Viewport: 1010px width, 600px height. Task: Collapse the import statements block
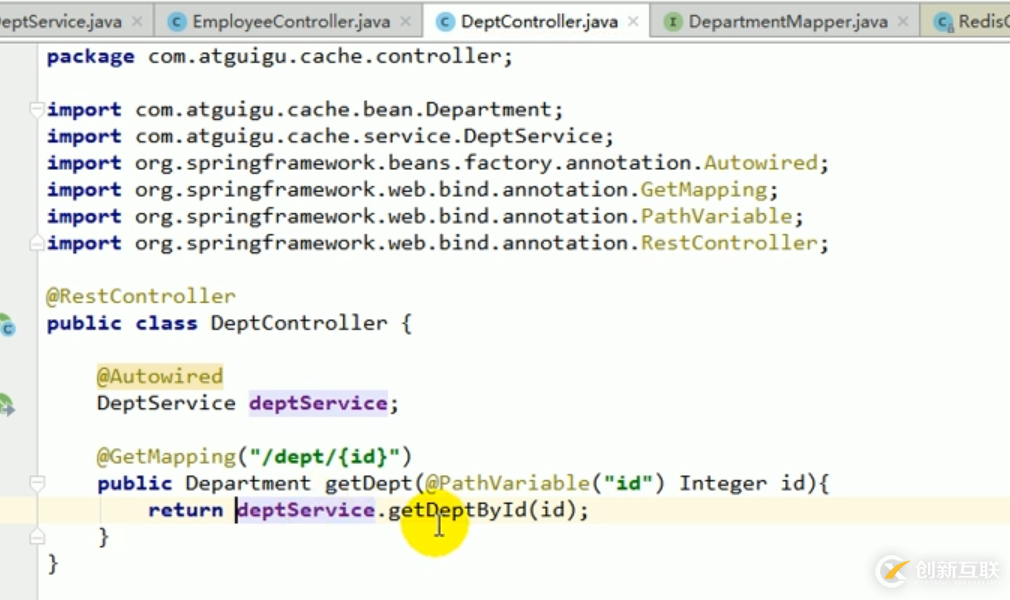click(37, 109)
